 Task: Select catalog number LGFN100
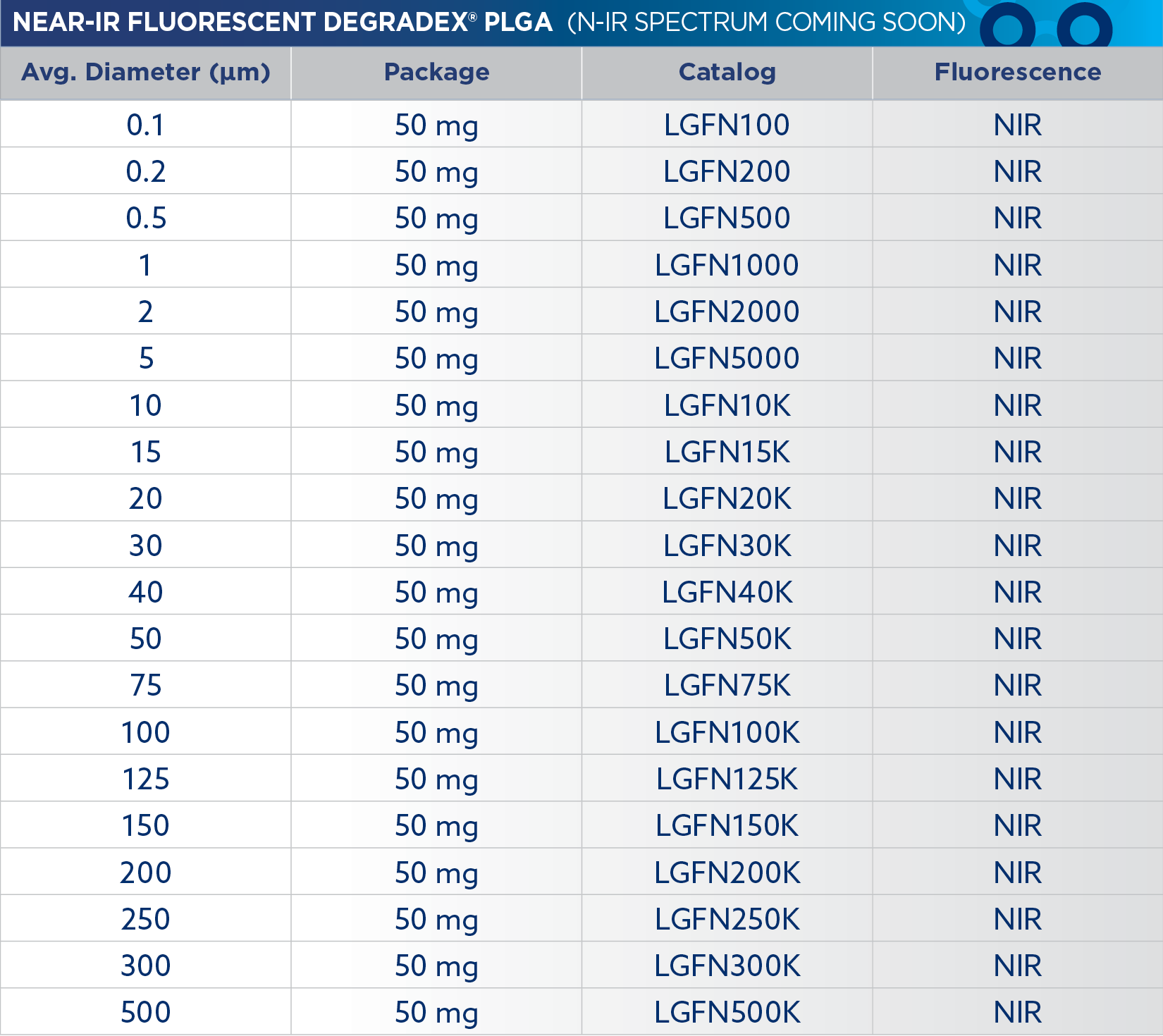(x=727, y=125)
